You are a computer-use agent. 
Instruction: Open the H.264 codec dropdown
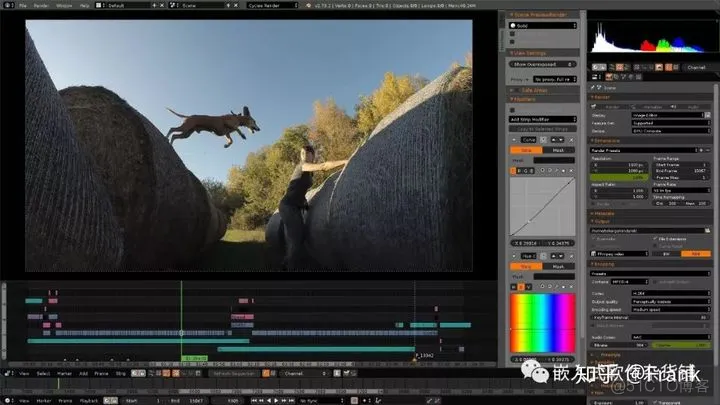pyautogui.click(x=671, y=293)
